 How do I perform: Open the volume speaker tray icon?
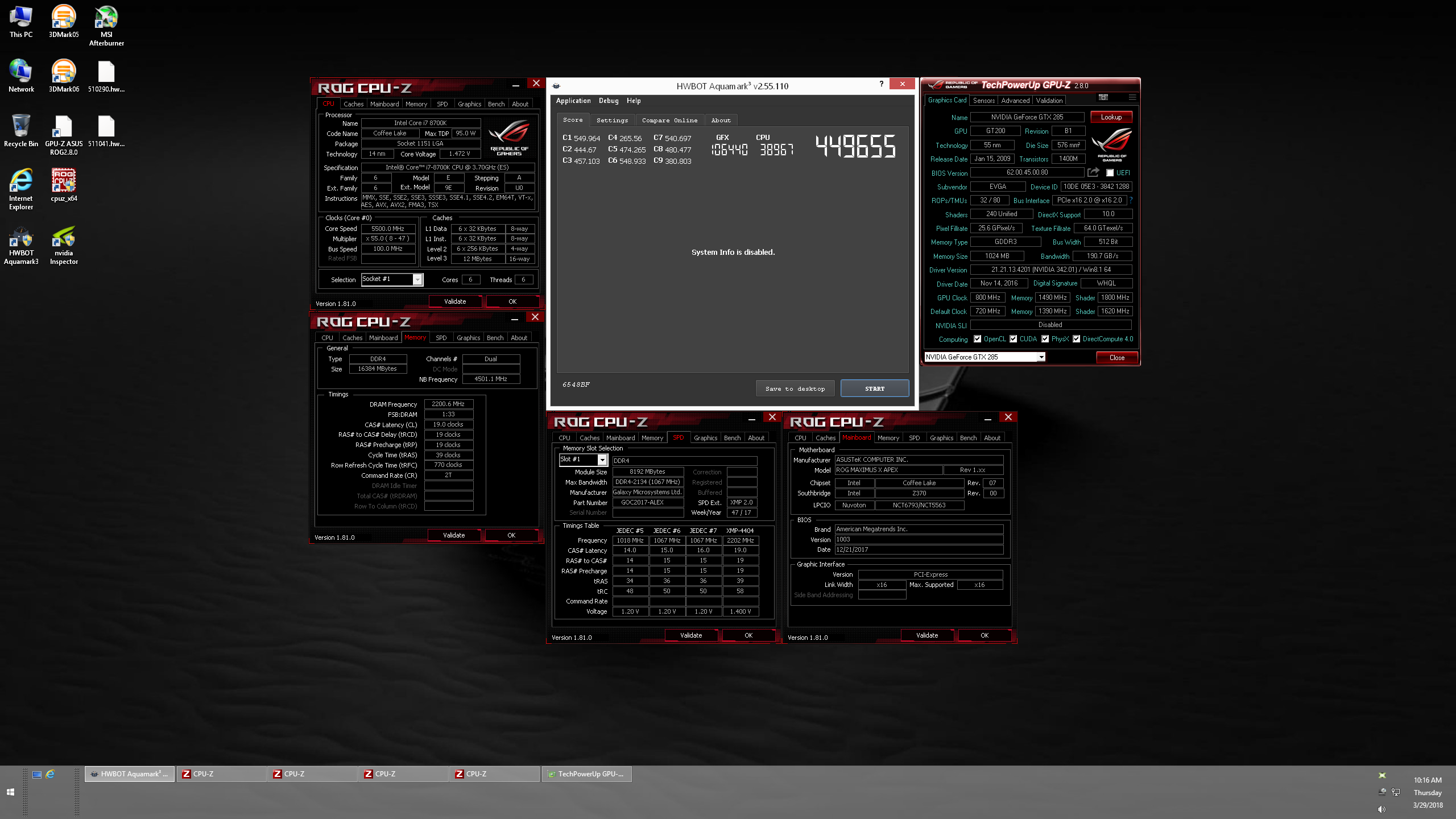click(x=1382, y=809)
